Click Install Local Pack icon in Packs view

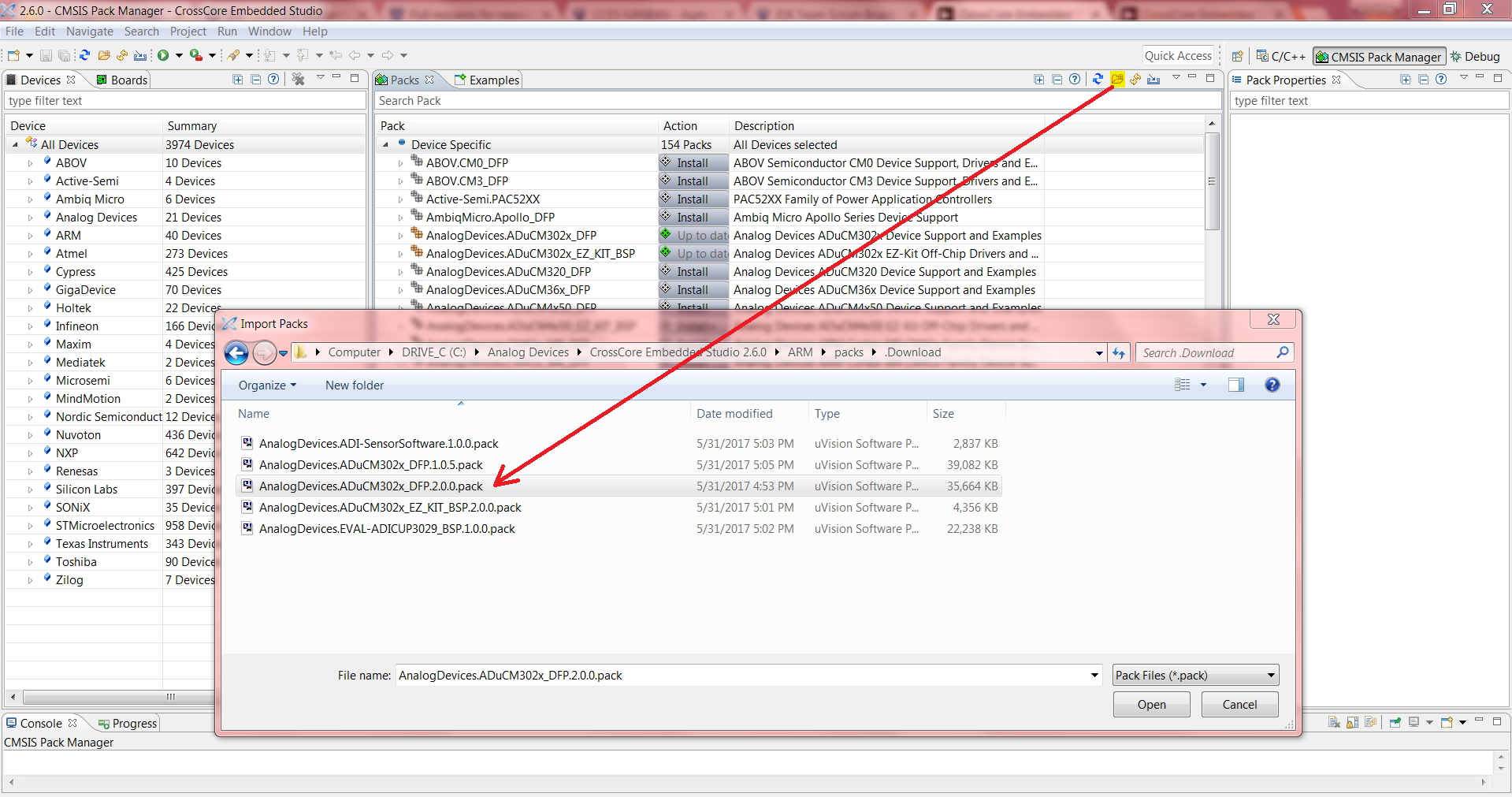pyautogui.click(x=1154, y=79)
